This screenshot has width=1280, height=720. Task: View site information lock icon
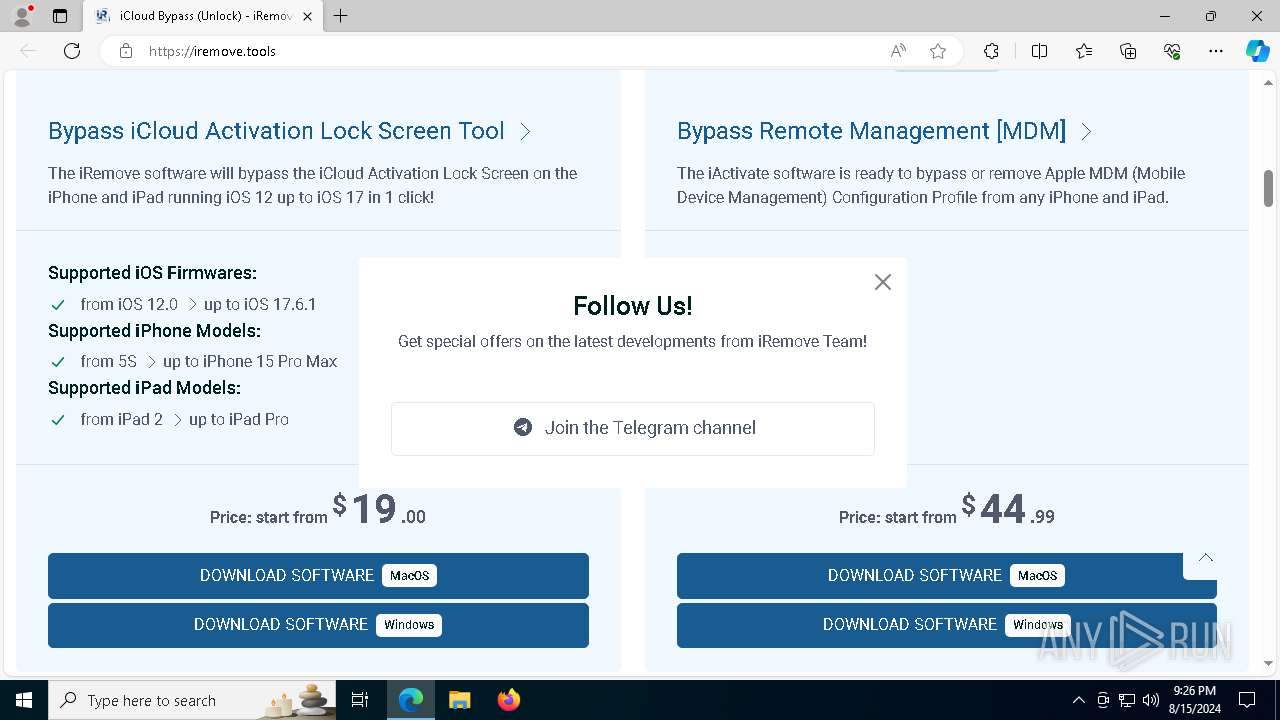pyautogui.click(x=126, y=51)
